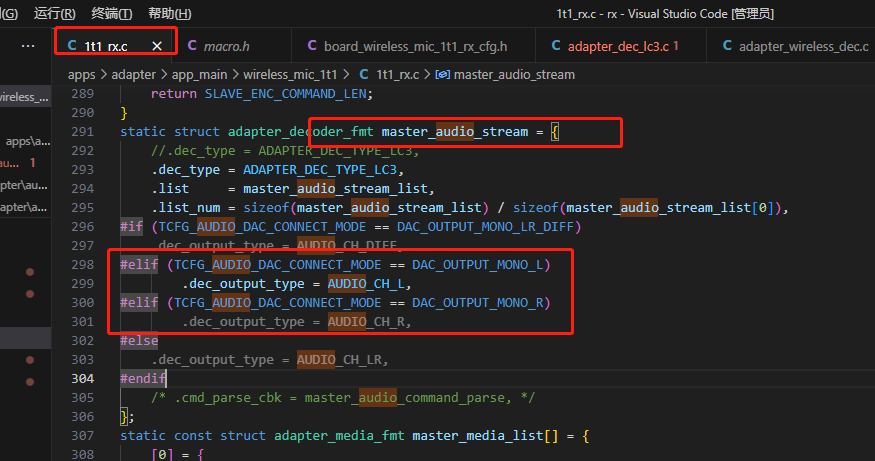Click AUDIO_CH_R on line 301

click(366, 321)
